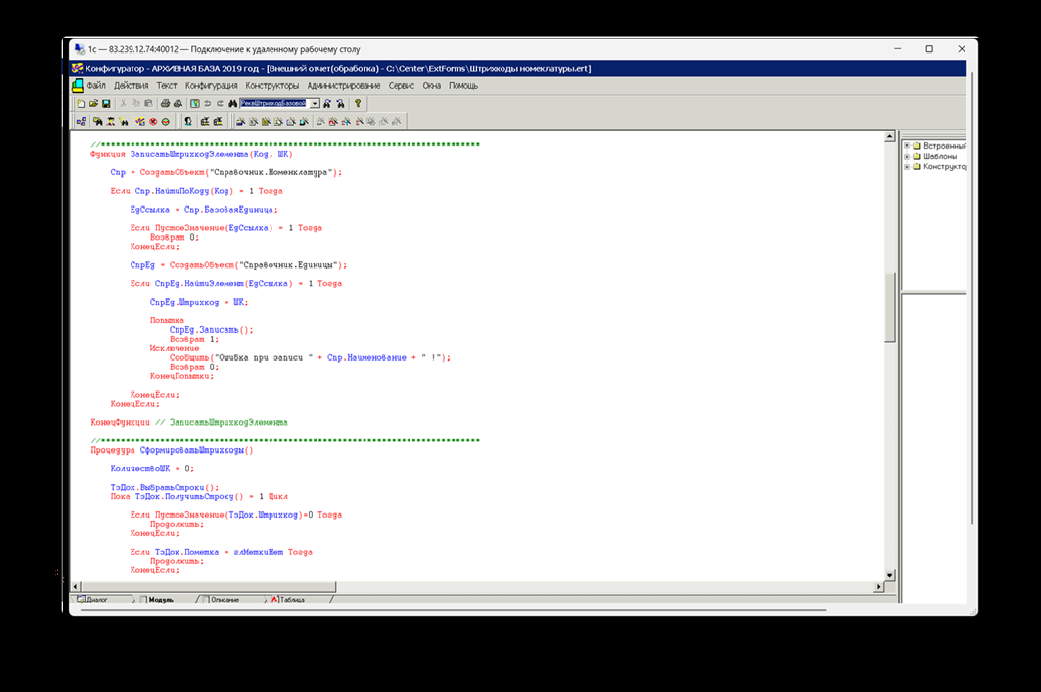Click the 'Попытка' keyword line
The height and width of the screenshot is (692, 1041).
coord(167,321)
